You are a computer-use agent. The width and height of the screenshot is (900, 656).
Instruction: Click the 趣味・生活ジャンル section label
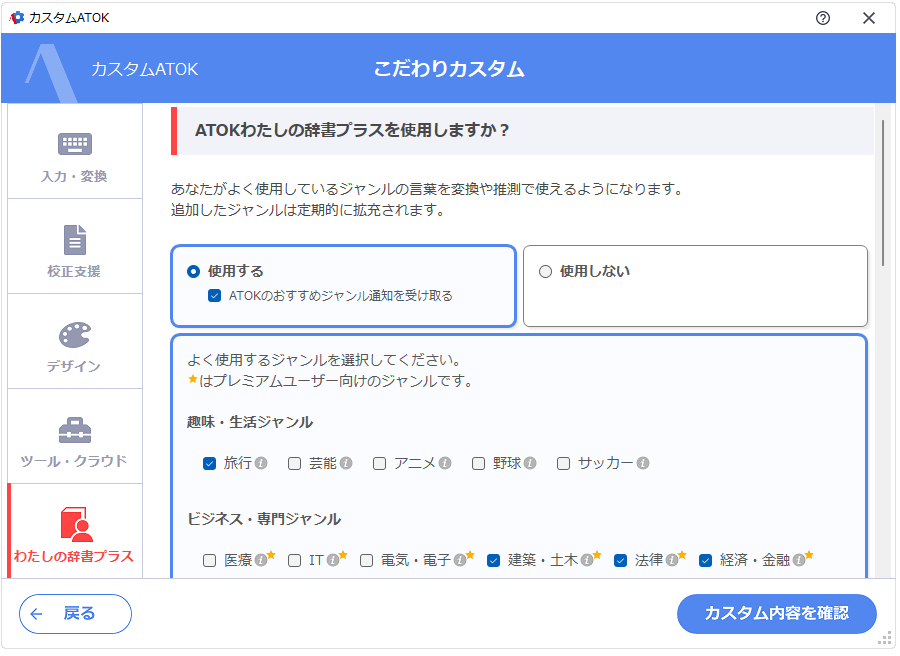click(250, 422)
